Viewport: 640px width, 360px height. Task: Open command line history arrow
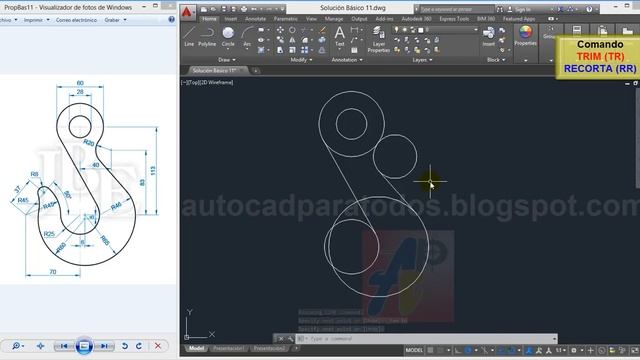click(554, 339)
